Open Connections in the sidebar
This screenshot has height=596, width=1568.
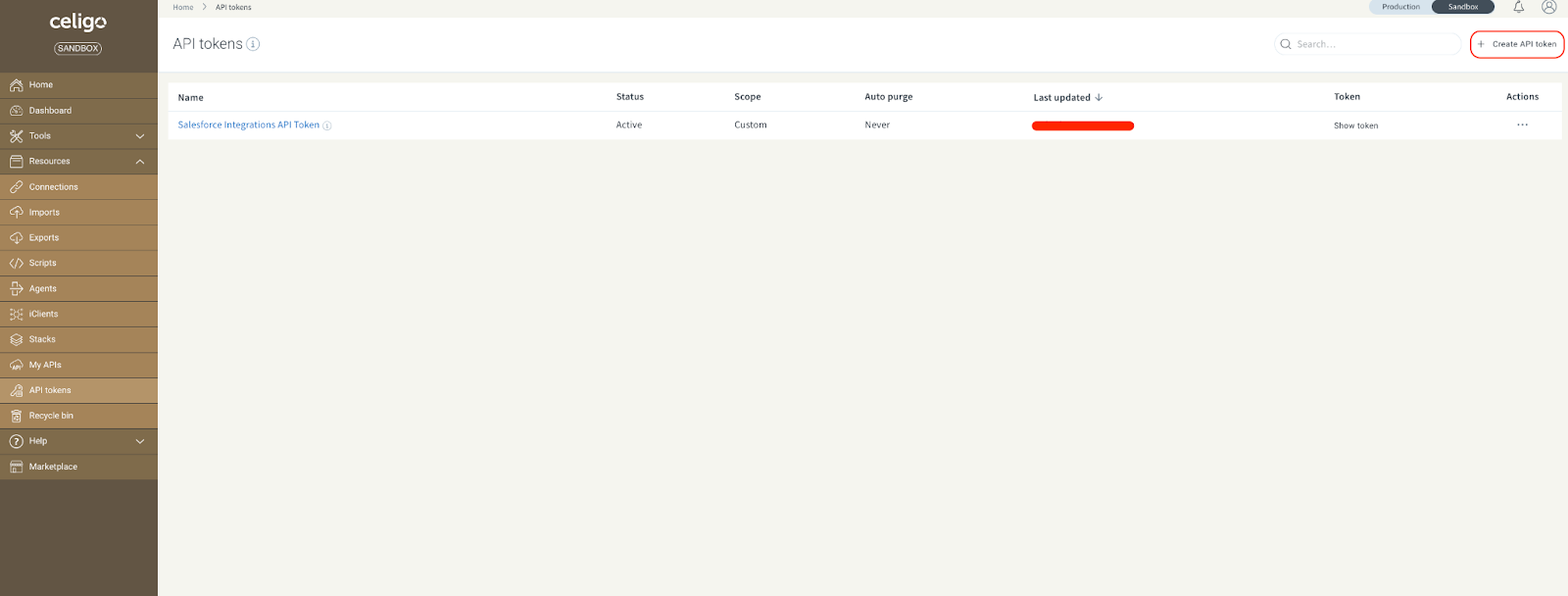click(x=78, y=187)
